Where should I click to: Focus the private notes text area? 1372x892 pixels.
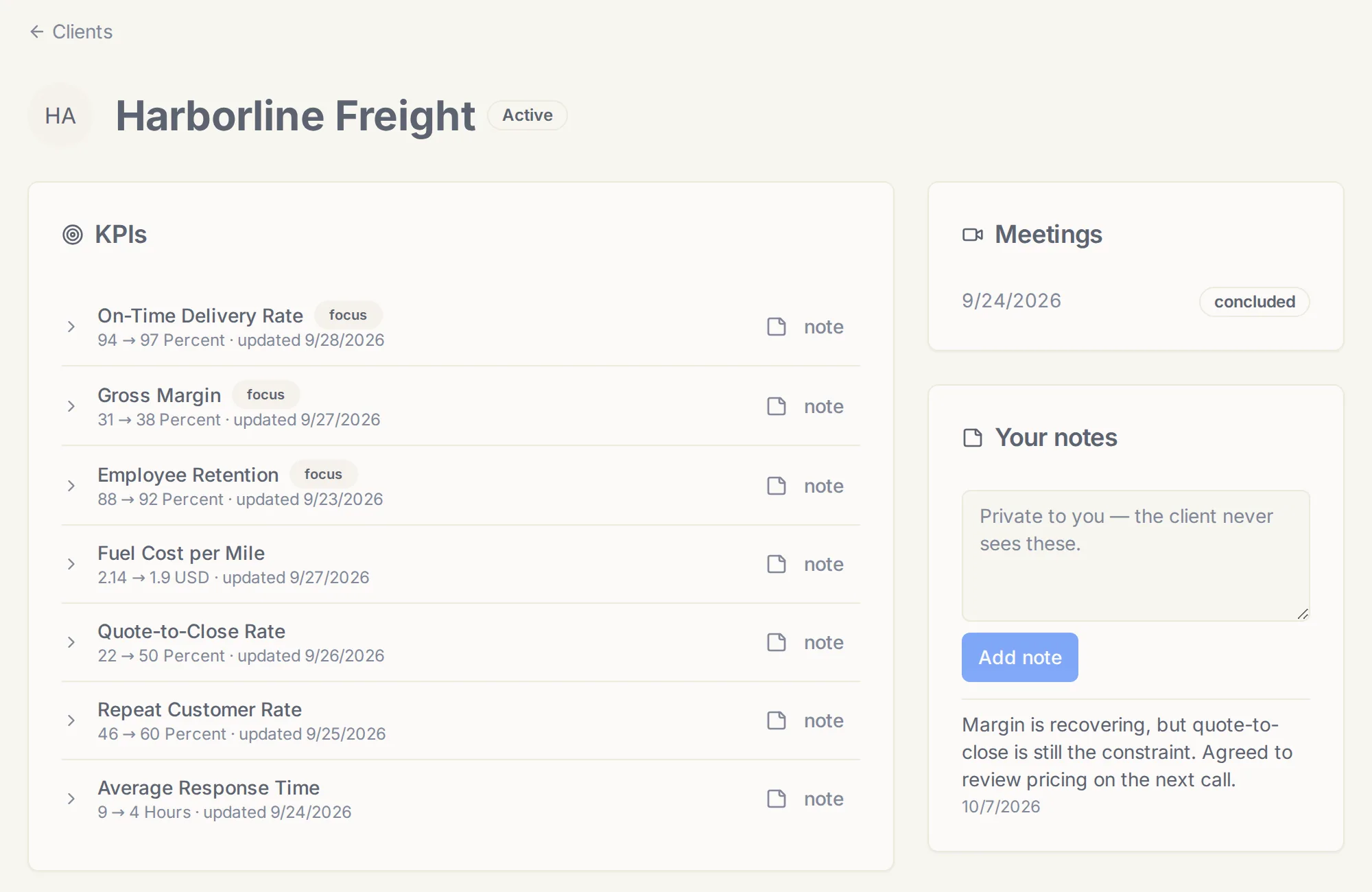point(1136,556)
